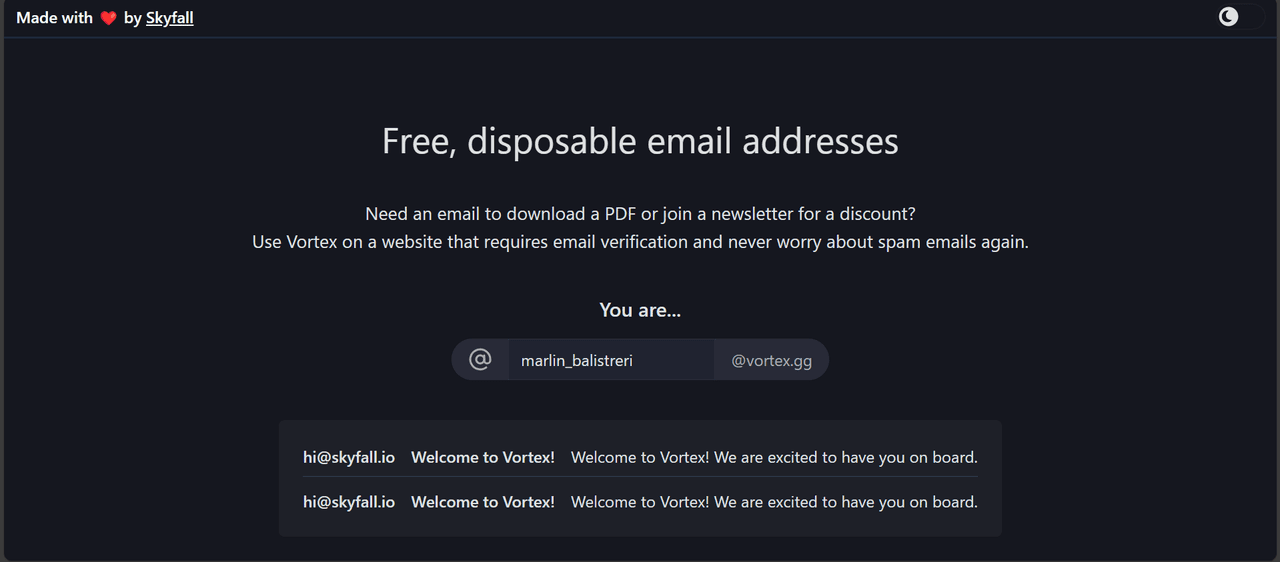This screenshot has width=1280, height=562.
Task: Click the "Need an email to download" line
Action: 640,214
